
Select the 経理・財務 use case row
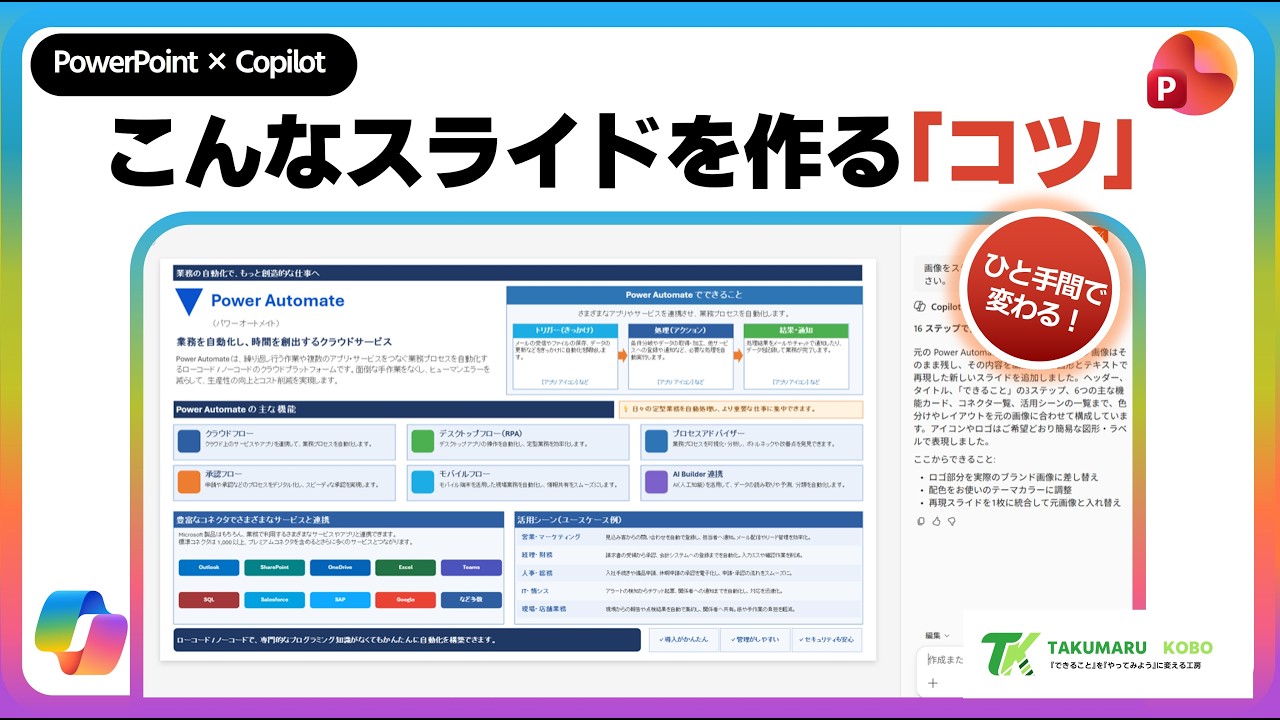pos(688,554)
